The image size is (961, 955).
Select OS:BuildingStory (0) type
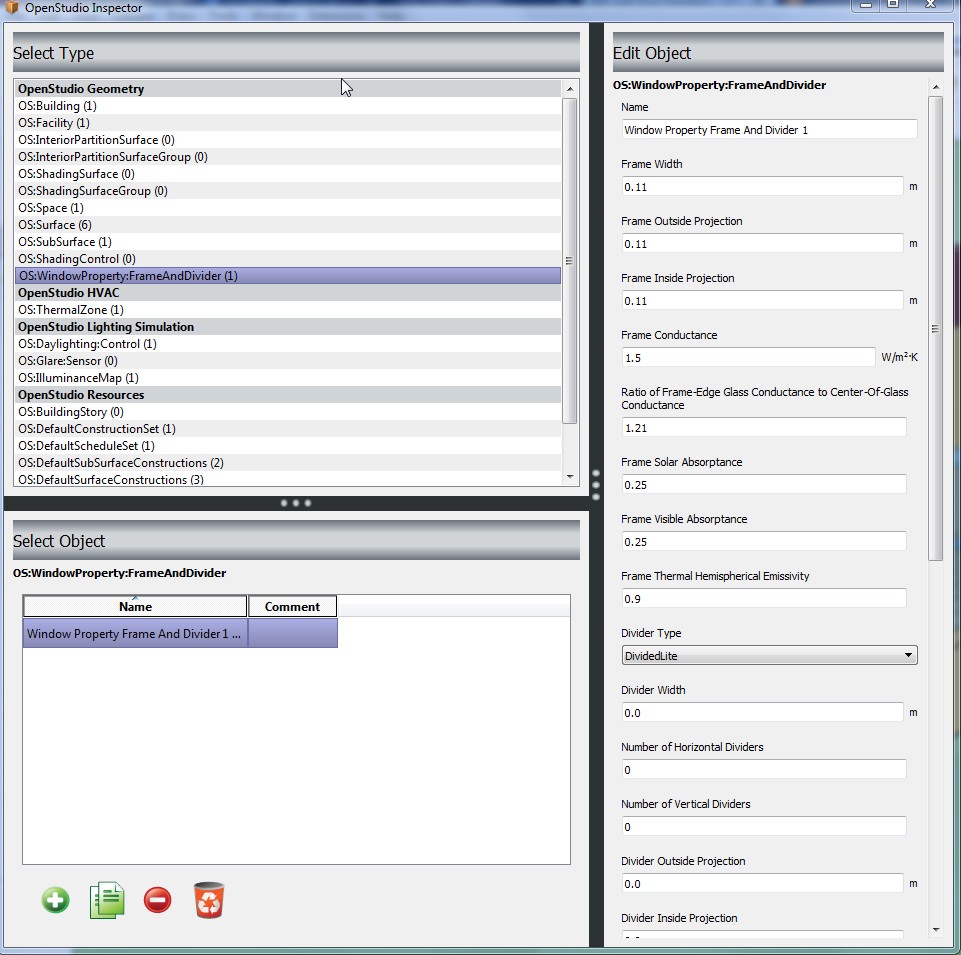[x=287, y=412]
